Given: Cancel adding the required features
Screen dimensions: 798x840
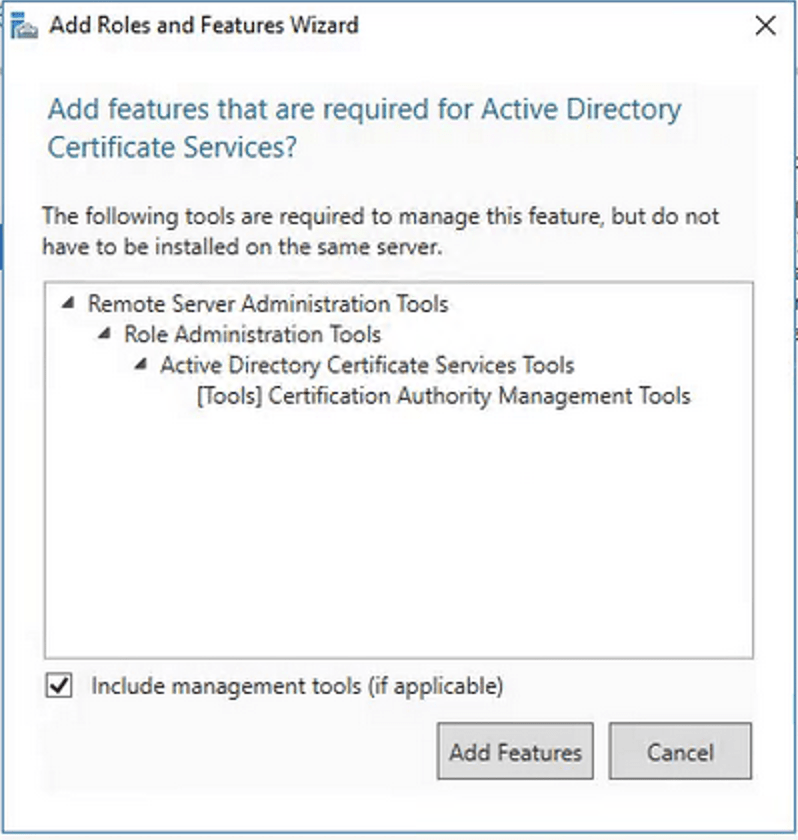Looking at the screenshot, I should coord(680,752).
